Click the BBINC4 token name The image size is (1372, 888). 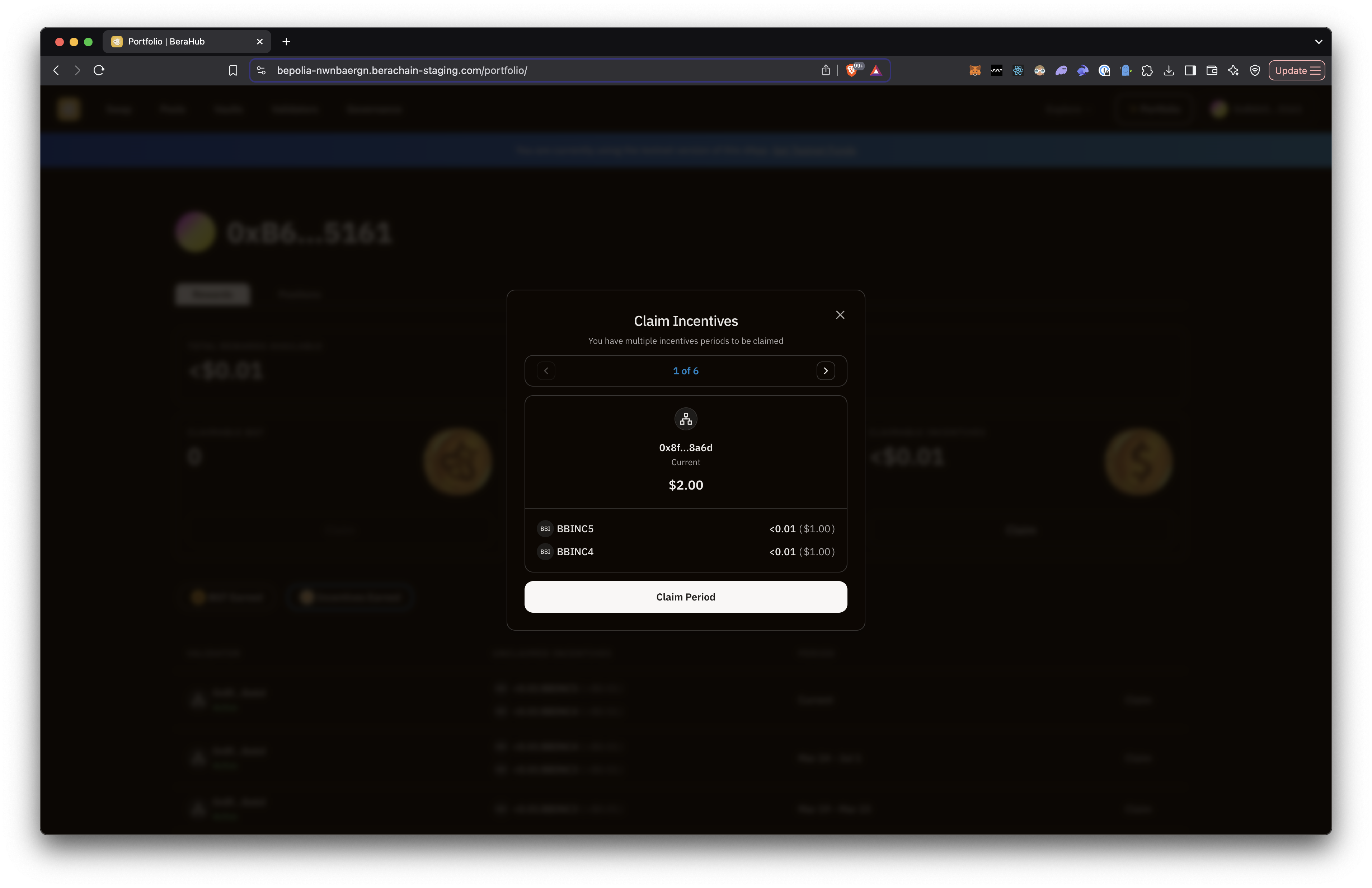pyautogui.click(x=574, y=552)
